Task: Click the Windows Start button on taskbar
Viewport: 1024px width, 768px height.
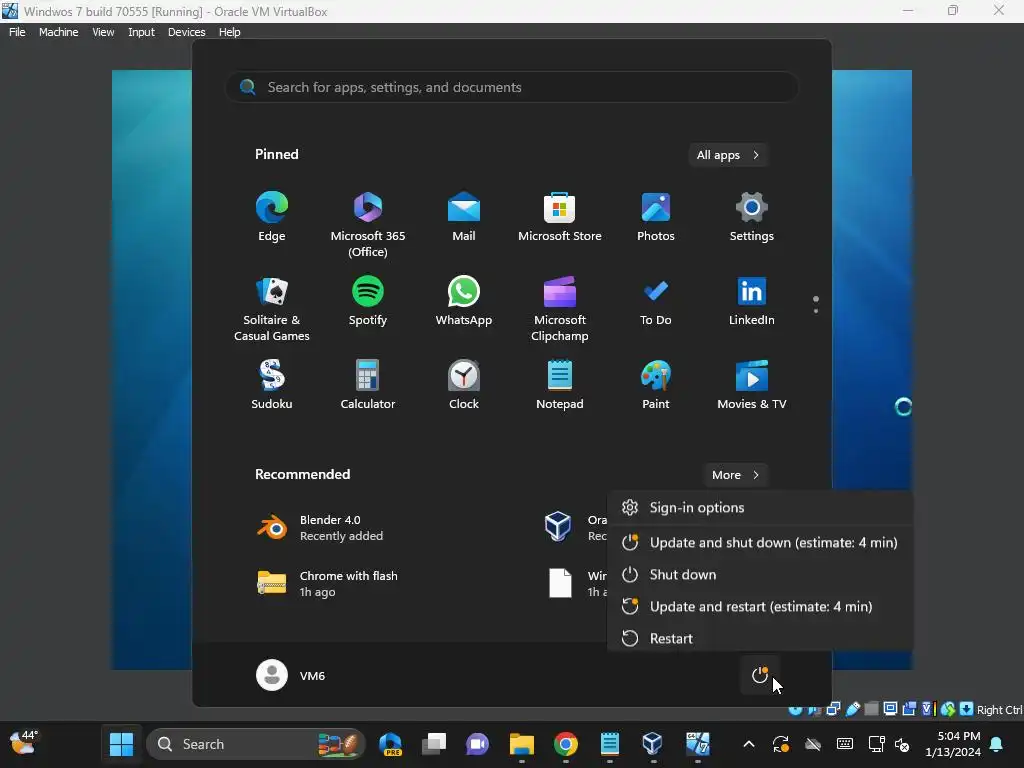Action: pyautogui.click(x=121, y=744)
